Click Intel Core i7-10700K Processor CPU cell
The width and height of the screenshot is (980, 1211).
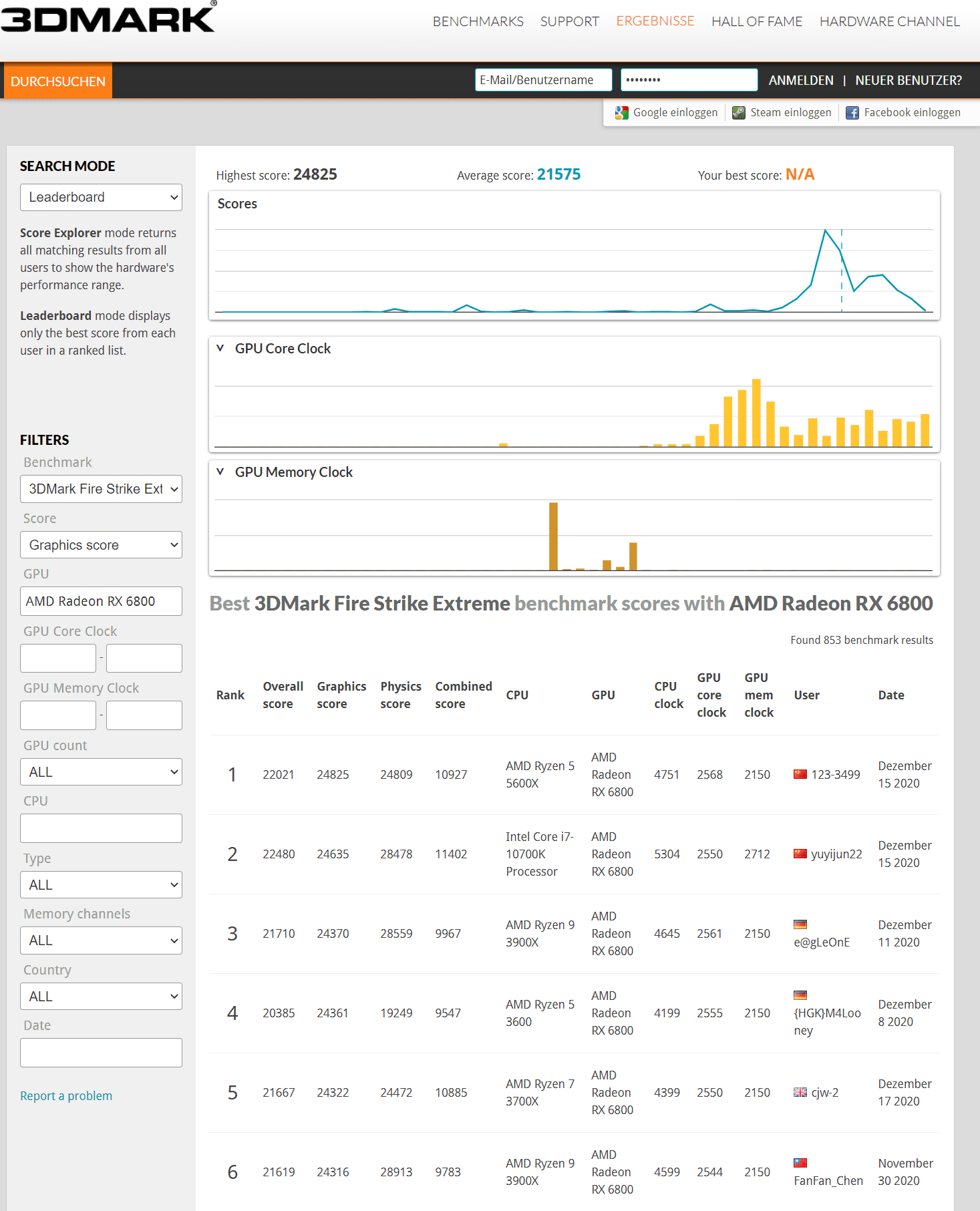[539, 854]
